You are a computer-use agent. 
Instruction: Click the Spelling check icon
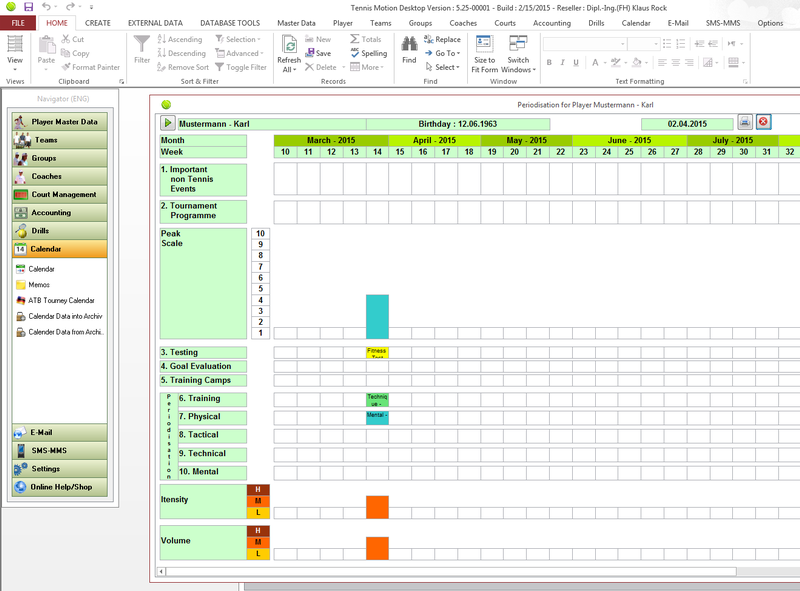coord(367,54)
